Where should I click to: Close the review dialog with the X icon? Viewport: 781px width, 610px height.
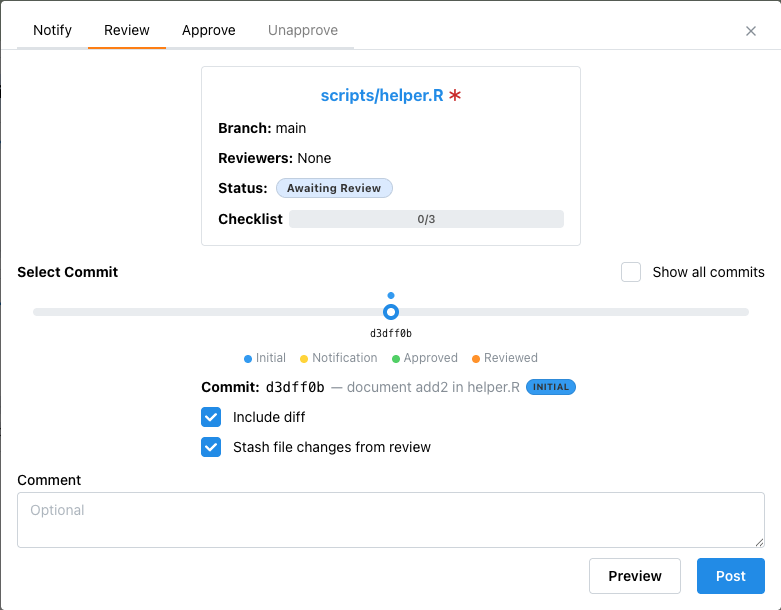pyautogui.click(x=751, y=31)
